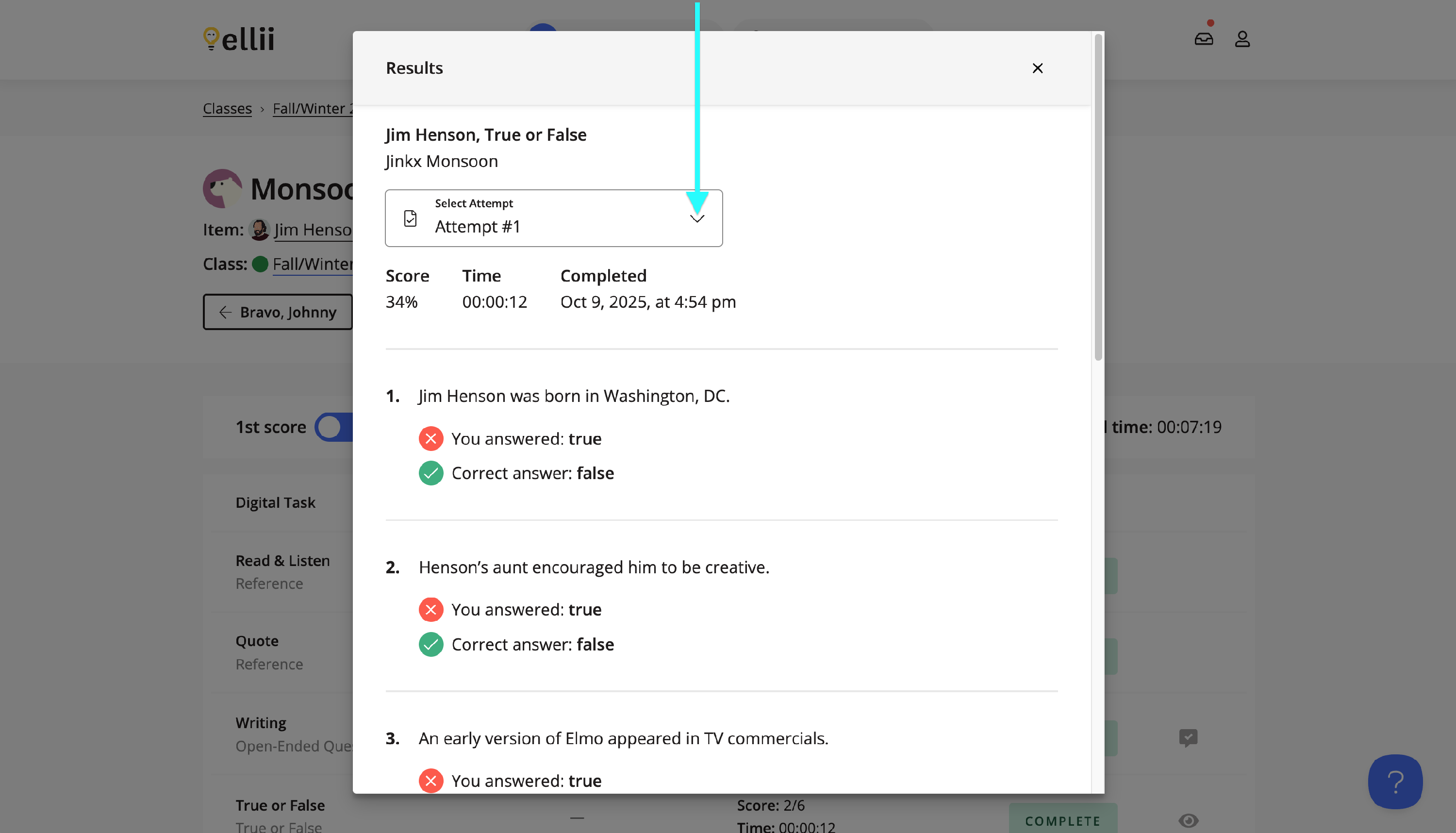Click the Monsoon student avatar

pos(222,188)
